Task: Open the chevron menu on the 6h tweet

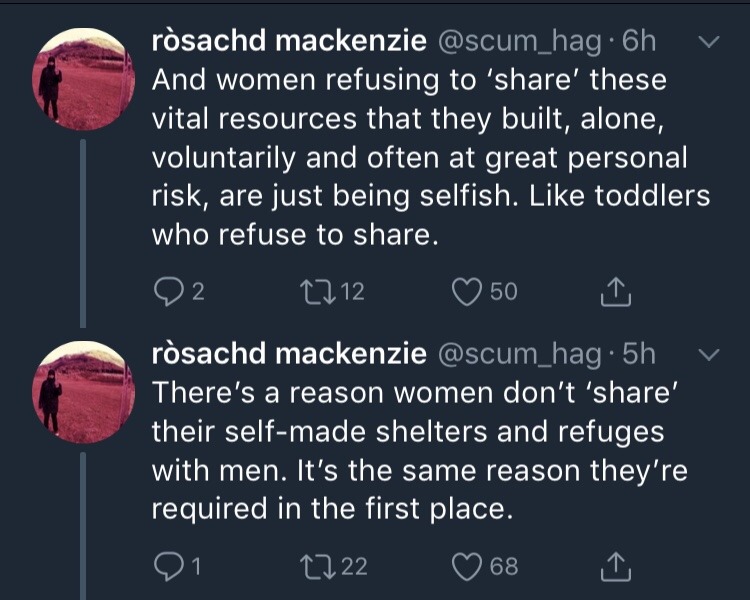Action: pyautogui.click(x=707, y=42)
